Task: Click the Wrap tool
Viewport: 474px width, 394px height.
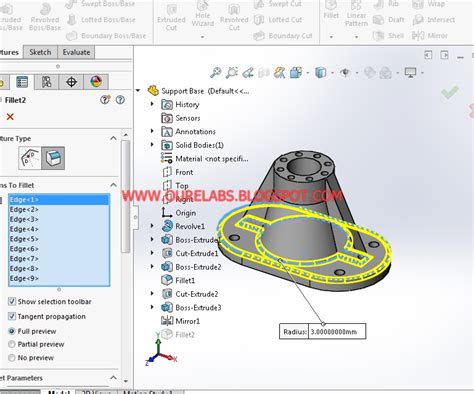Action: [x=429, y=4]
